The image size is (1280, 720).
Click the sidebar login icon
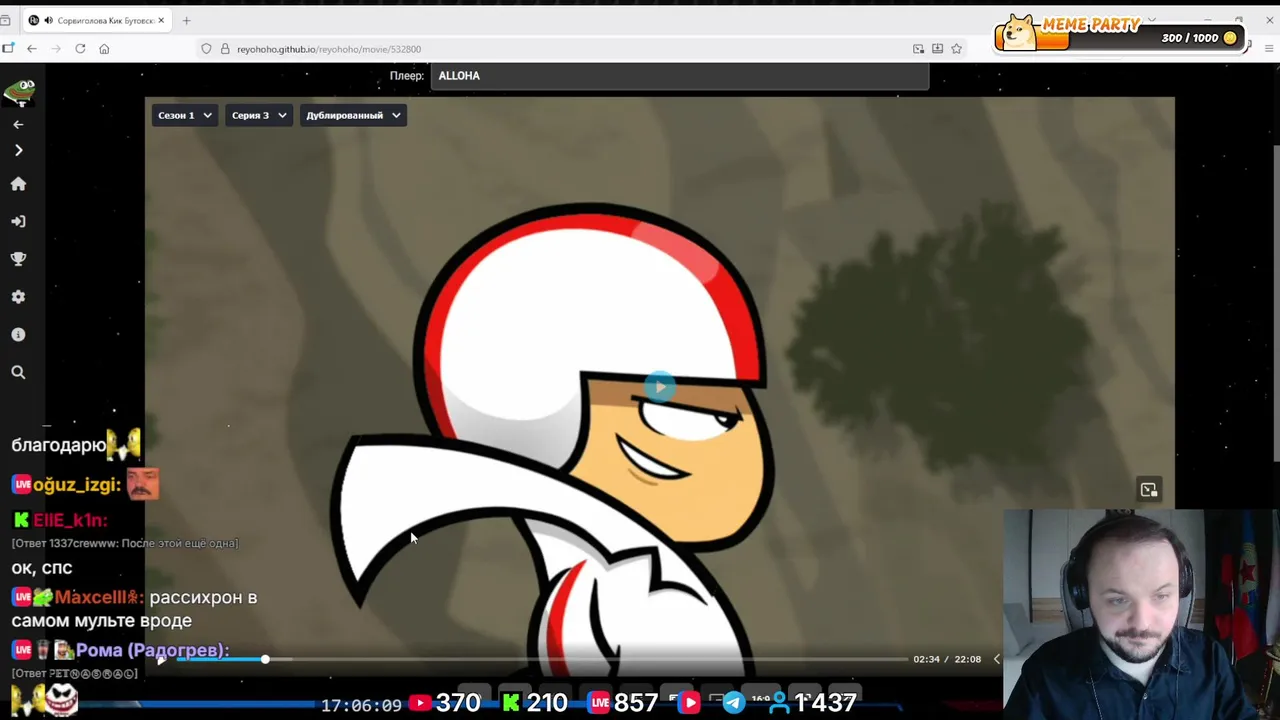[x=18, y=221]
